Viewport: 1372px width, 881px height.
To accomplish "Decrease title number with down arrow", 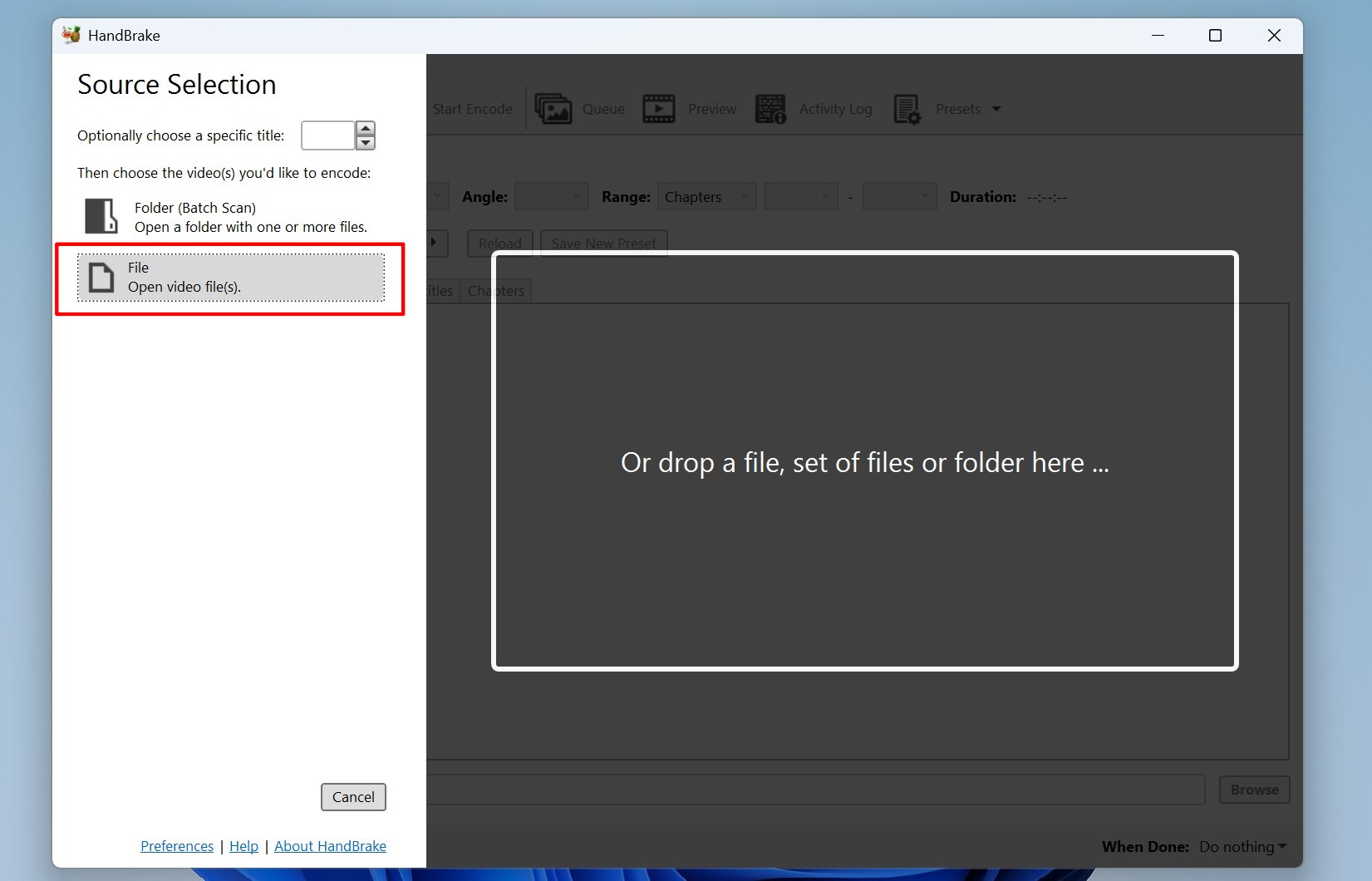I will [x=365, y=143].
